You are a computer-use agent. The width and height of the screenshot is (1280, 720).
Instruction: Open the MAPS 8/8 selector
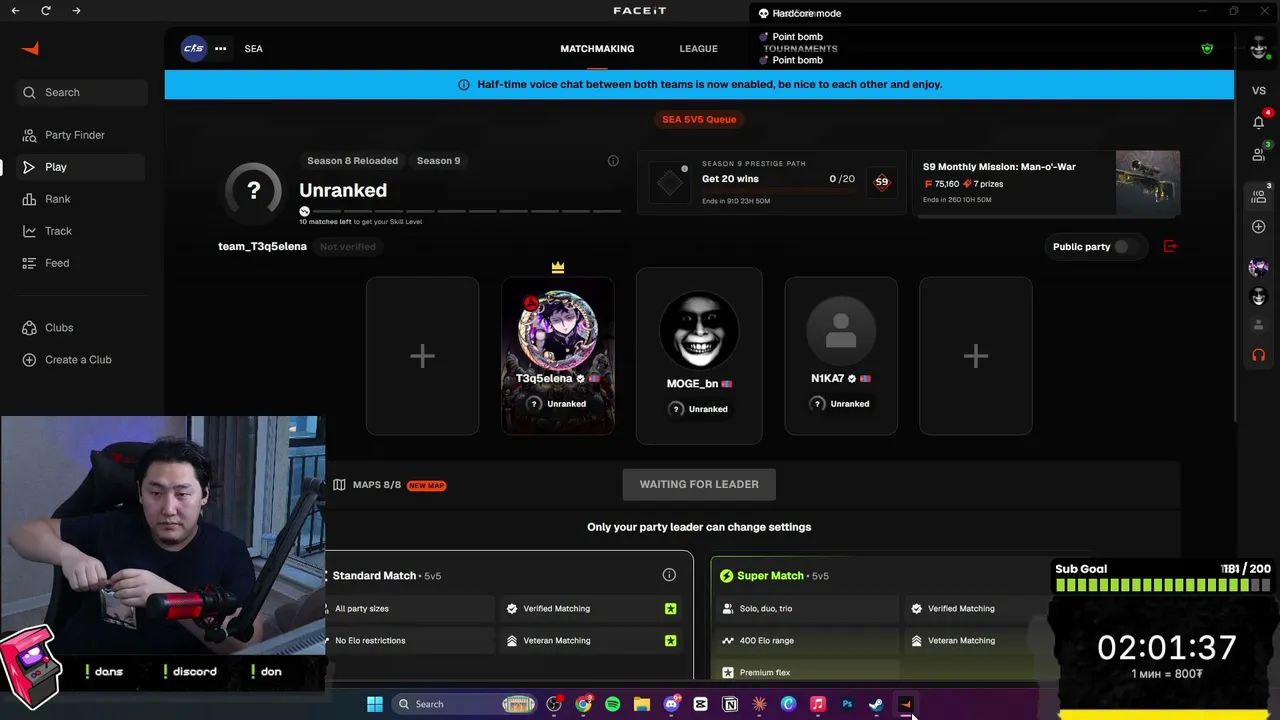389,485
